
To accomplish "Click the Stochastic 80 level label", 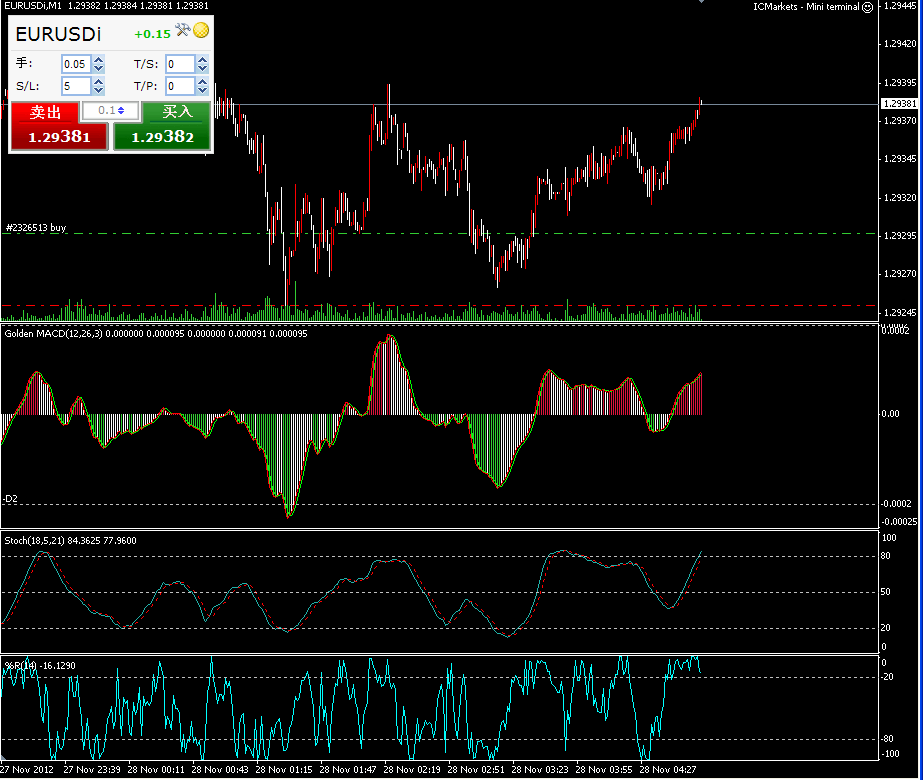I will (x=885, y=556).
